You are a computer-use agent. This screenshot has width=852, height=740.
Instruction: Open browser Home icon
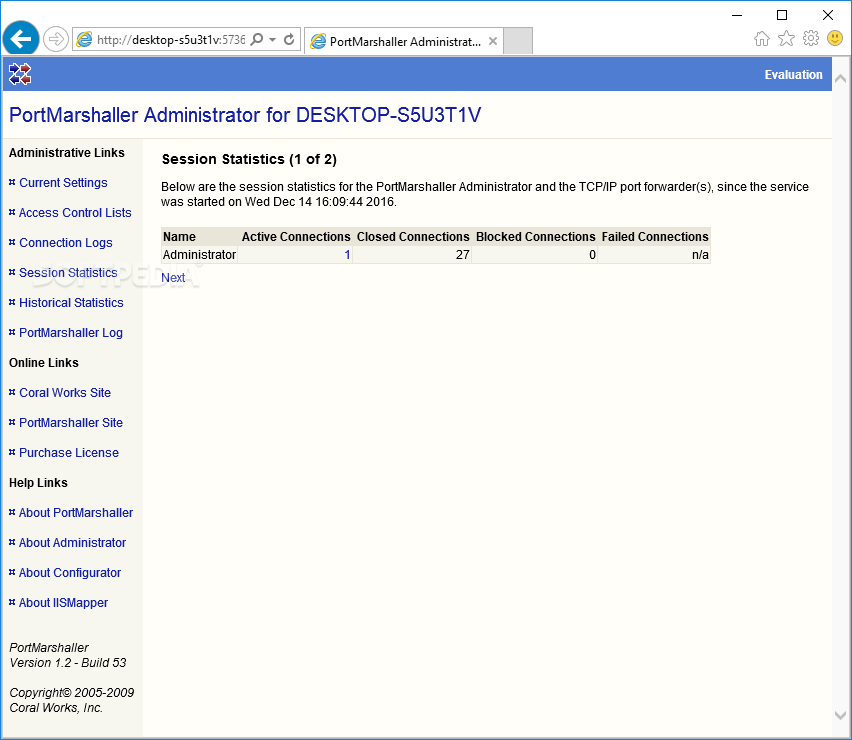click(762, 38)
